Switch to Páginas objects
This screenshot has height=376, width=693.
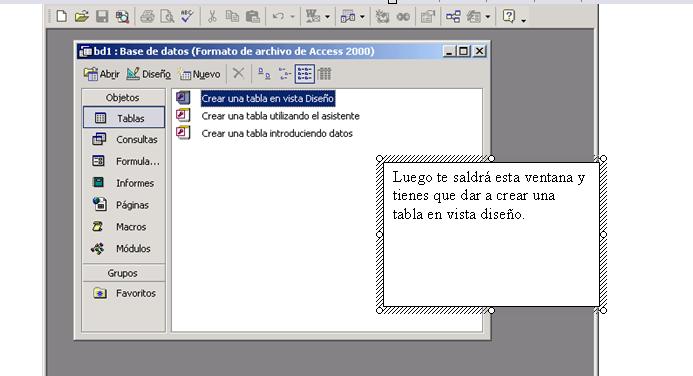[x=124, y=205]
